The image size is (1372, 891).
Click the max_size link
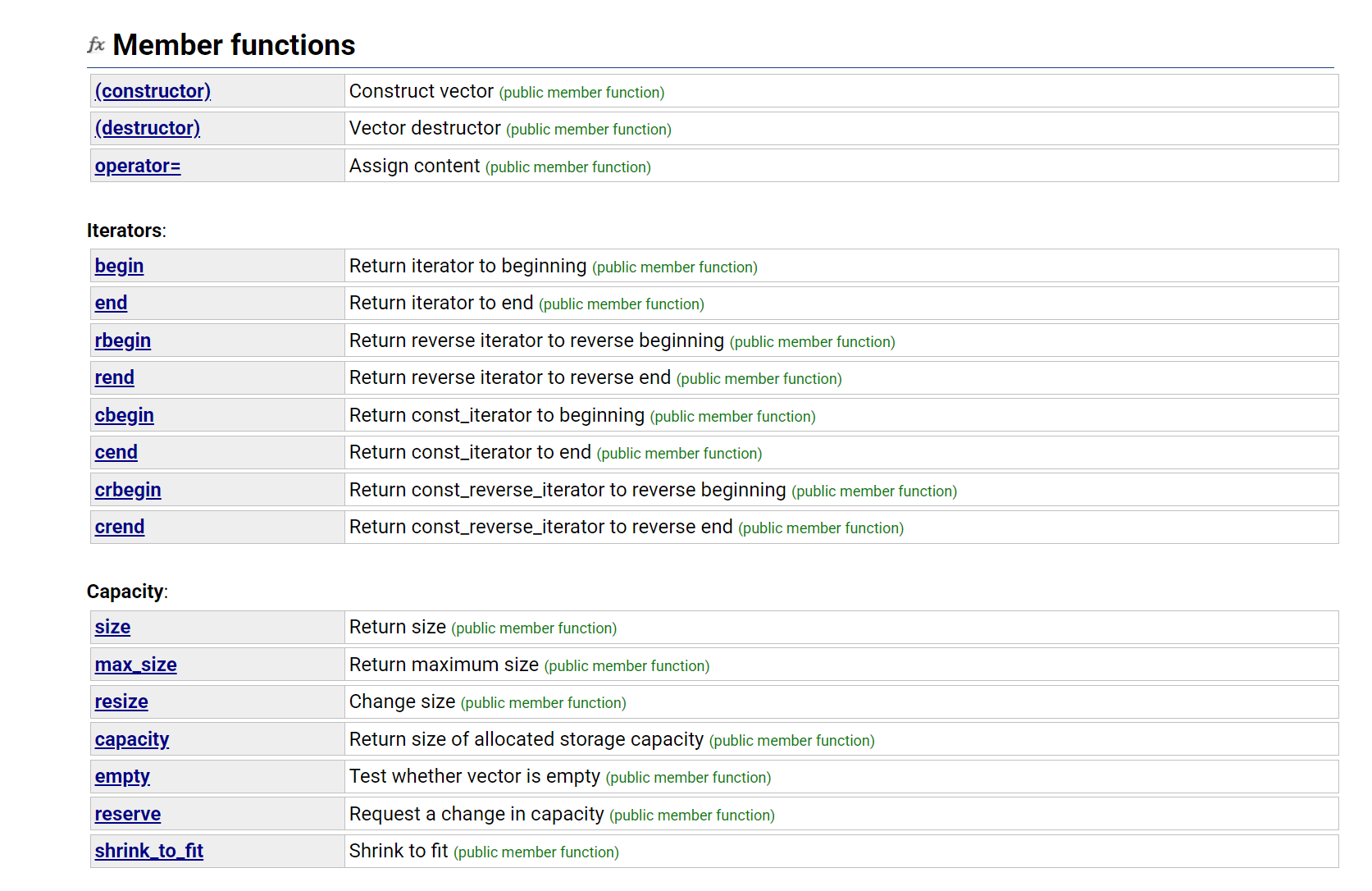pyautogui.click(x=136, y=665)
